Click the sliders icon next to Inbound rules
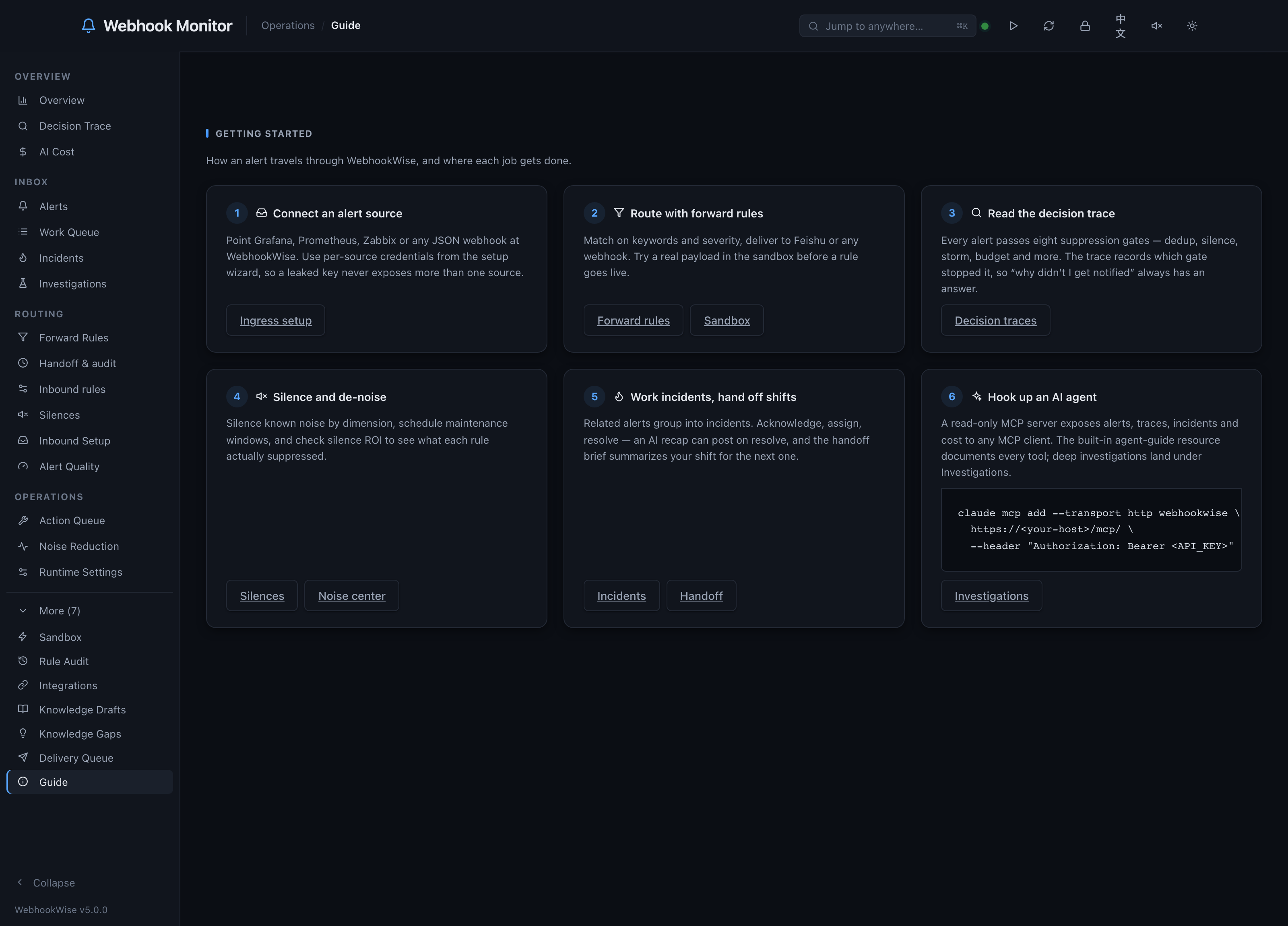The height and width of the screenshot is (926, 1288). [23, 389]
